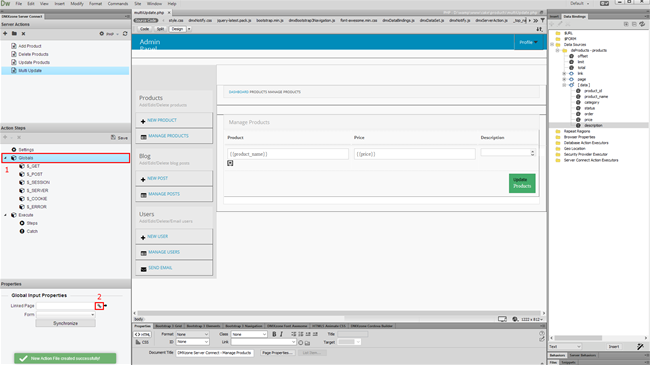Apply italic formatting in Properties inspector
650x365 pixels.
pyautogui.click(x=281, y=334)
